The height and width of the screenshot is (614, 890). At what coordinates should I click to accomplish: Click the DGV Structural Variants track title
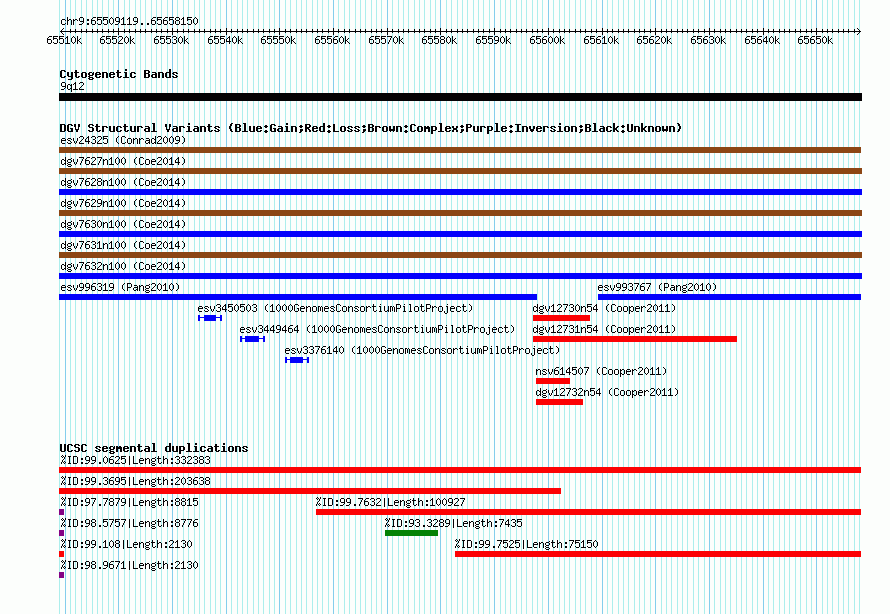pos(371,128)
